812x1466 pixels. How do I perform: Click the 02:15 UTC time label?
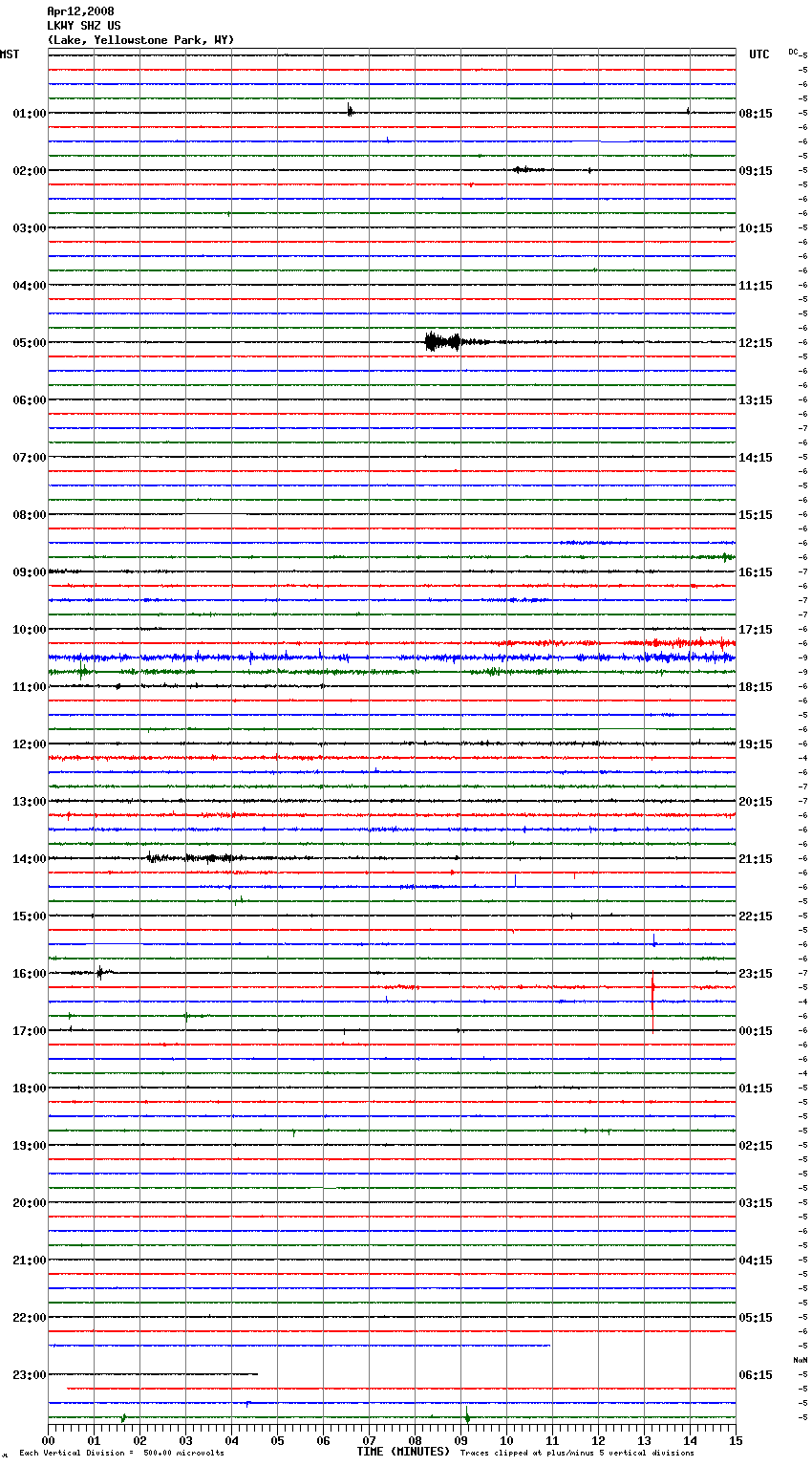pos(756,1146)
